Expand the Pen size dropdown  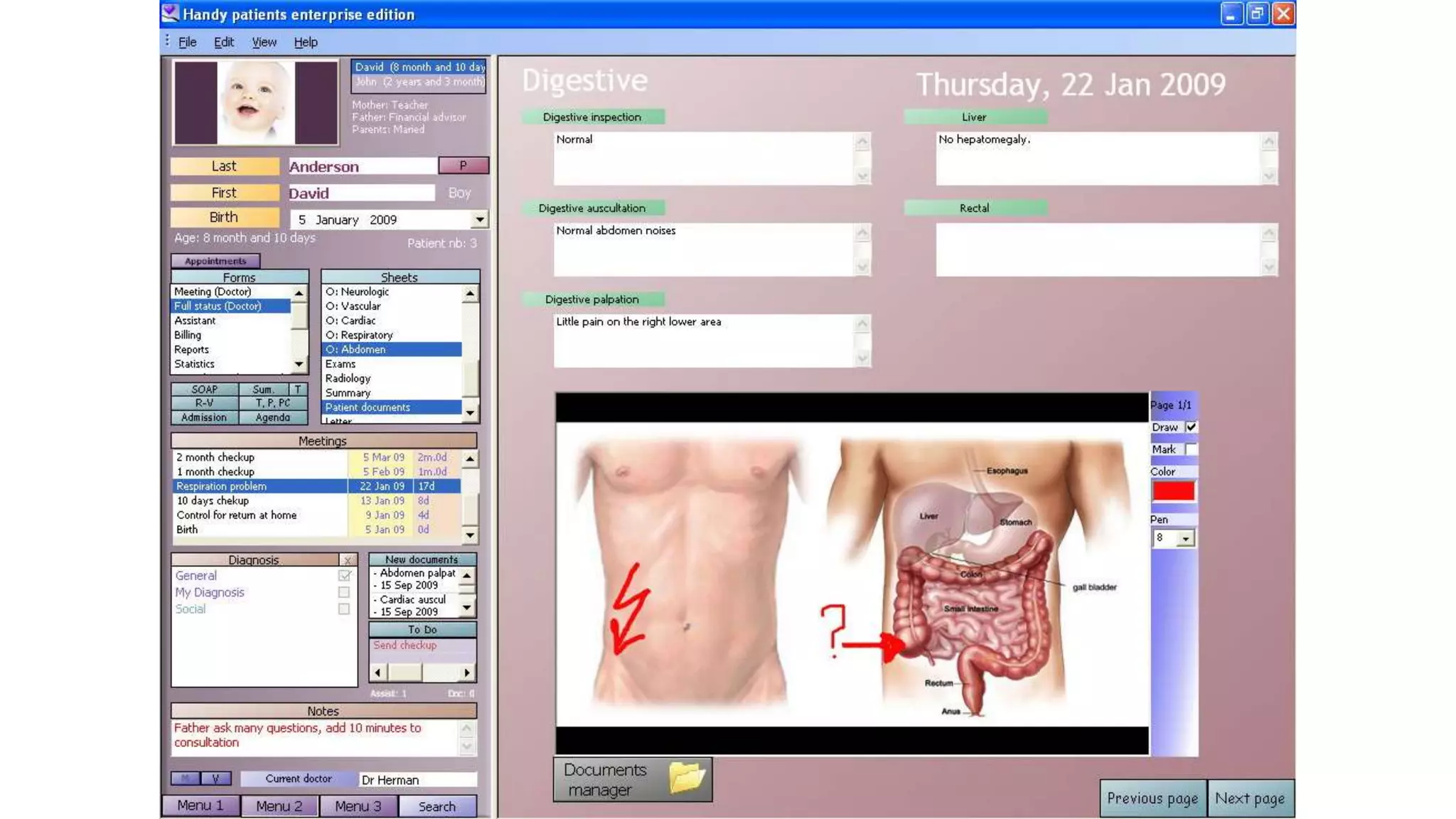pyautogui.click(x=1185, y=539)
